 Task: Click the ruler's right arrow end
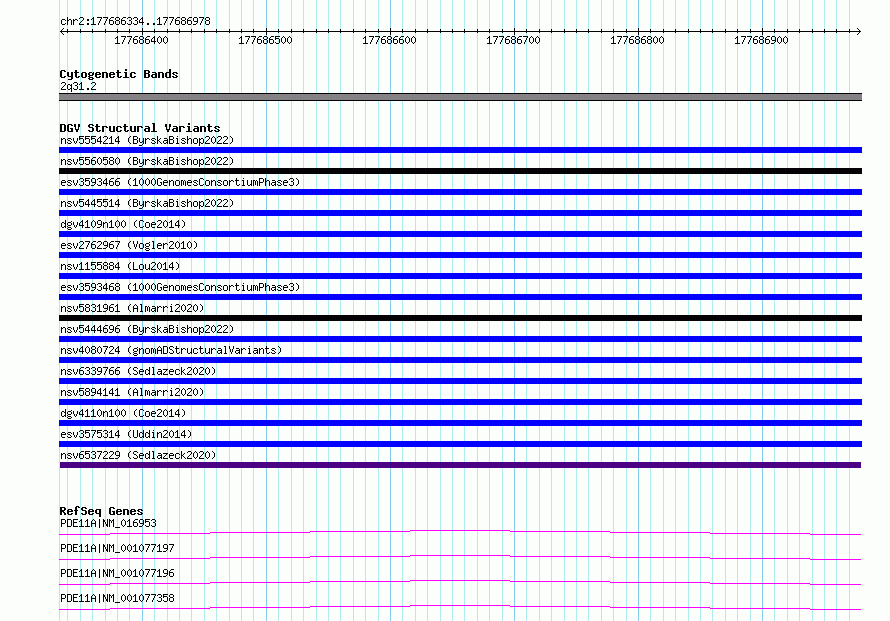click(x=858, y=31)
